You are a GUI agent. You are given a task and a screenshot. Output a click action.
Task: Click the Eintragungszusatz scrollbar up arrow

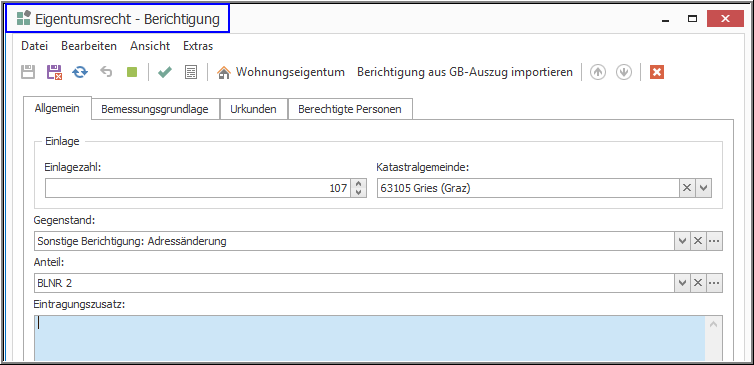tap(714, 324)
